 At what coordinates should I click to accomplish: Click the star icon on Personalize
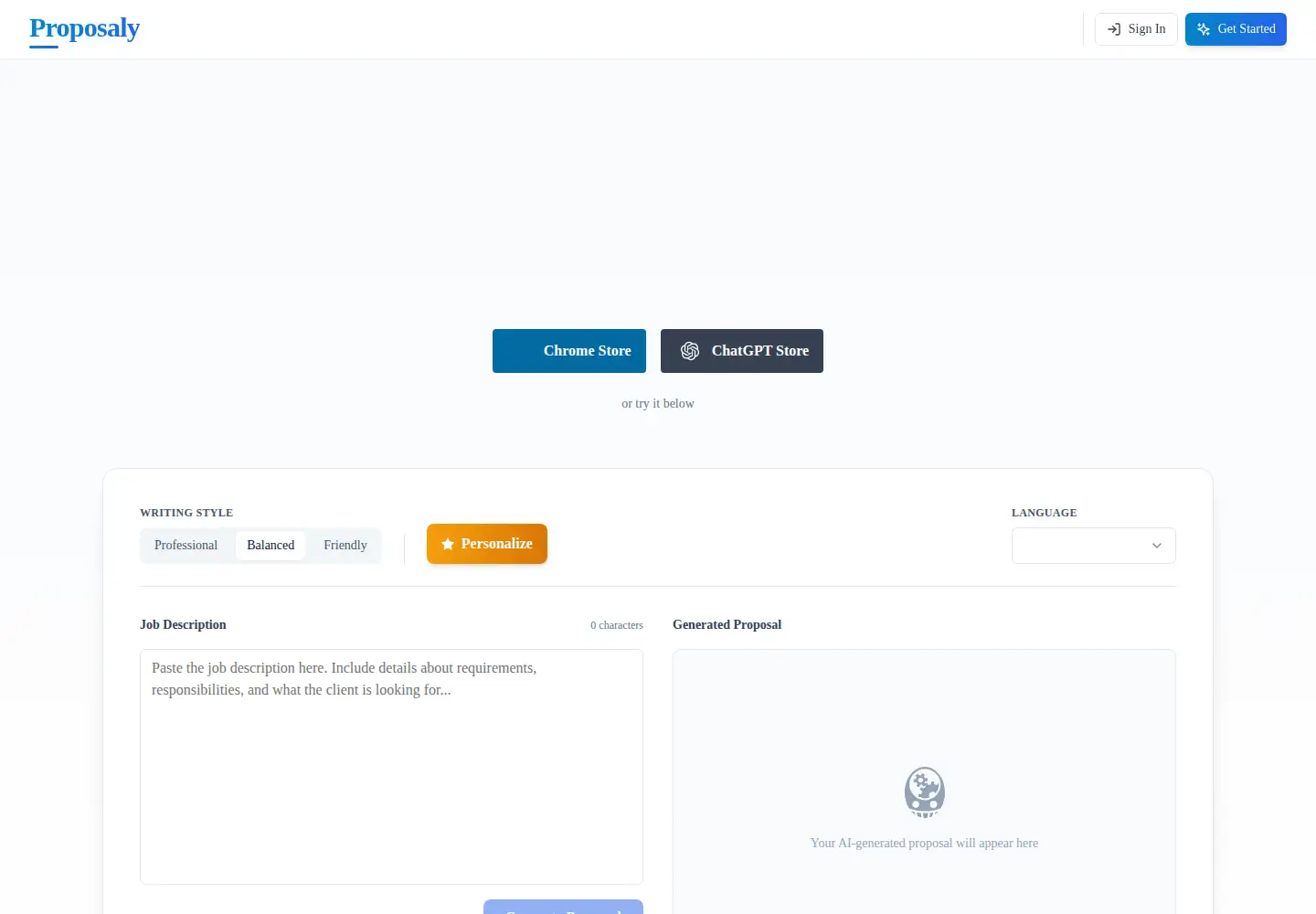tap(448, 544)
